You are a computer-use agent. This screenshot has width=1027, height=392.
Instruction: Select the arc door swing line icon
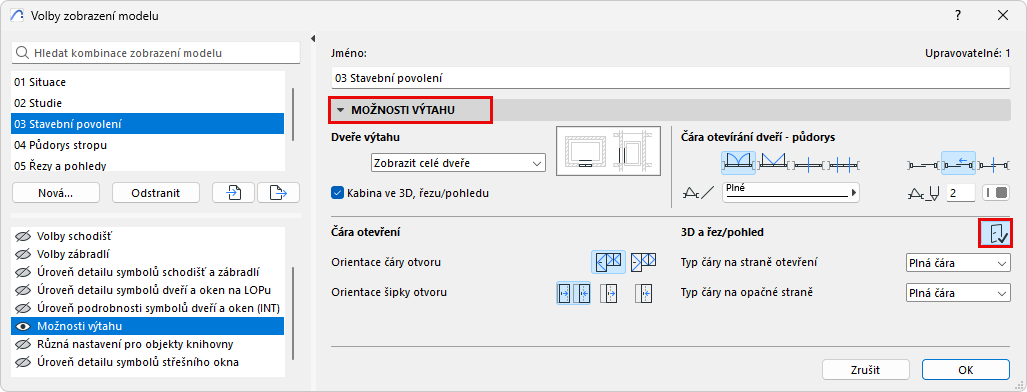coord(739,163)
